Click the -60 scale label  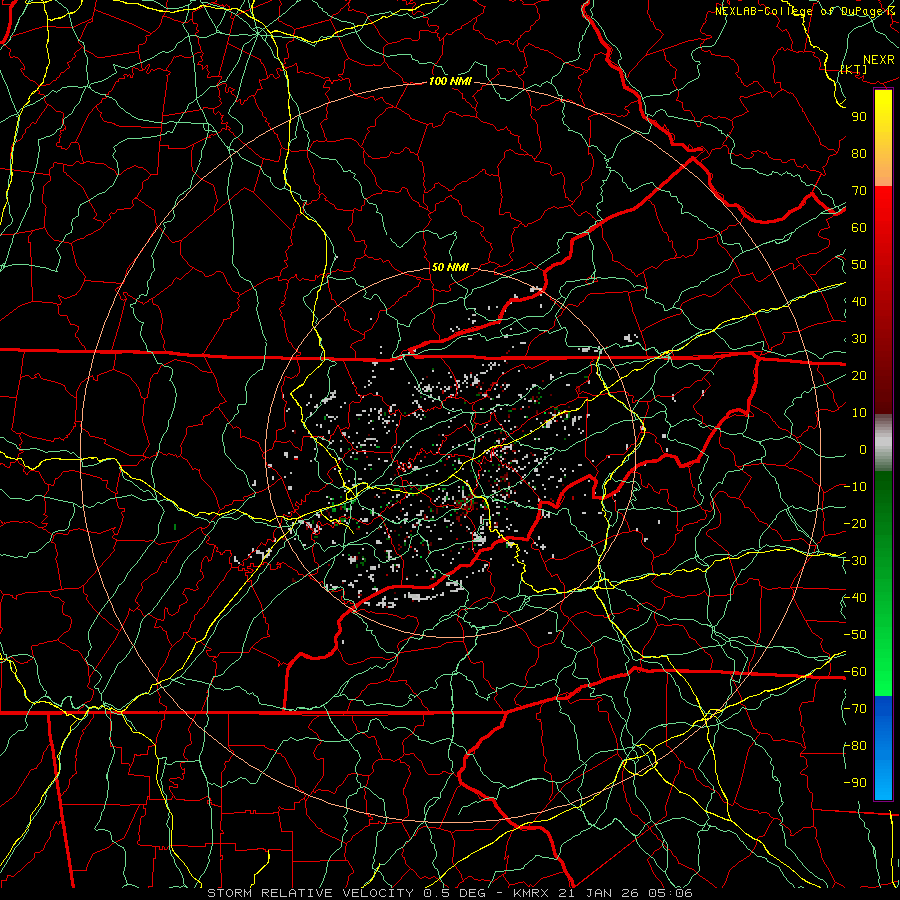[855, 672]
